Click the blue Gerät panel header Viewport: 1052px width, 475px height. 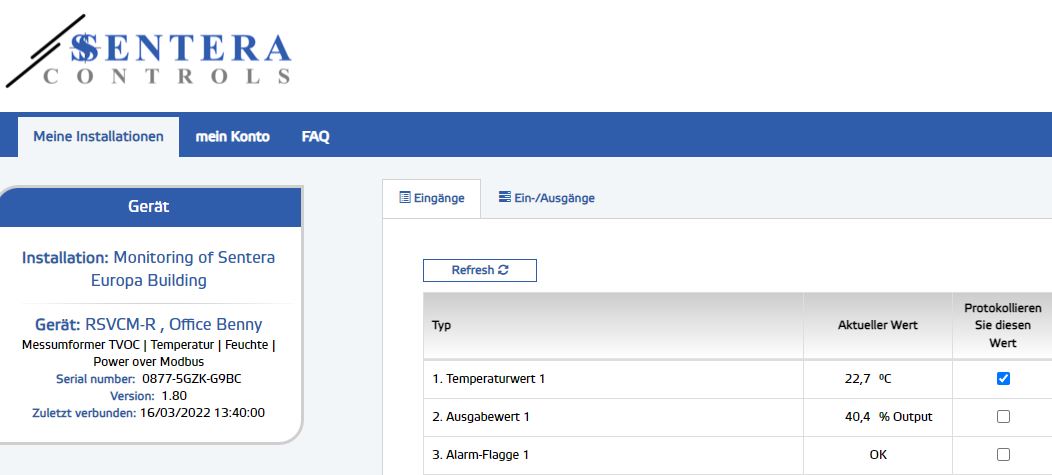click(x=149, y=206)
